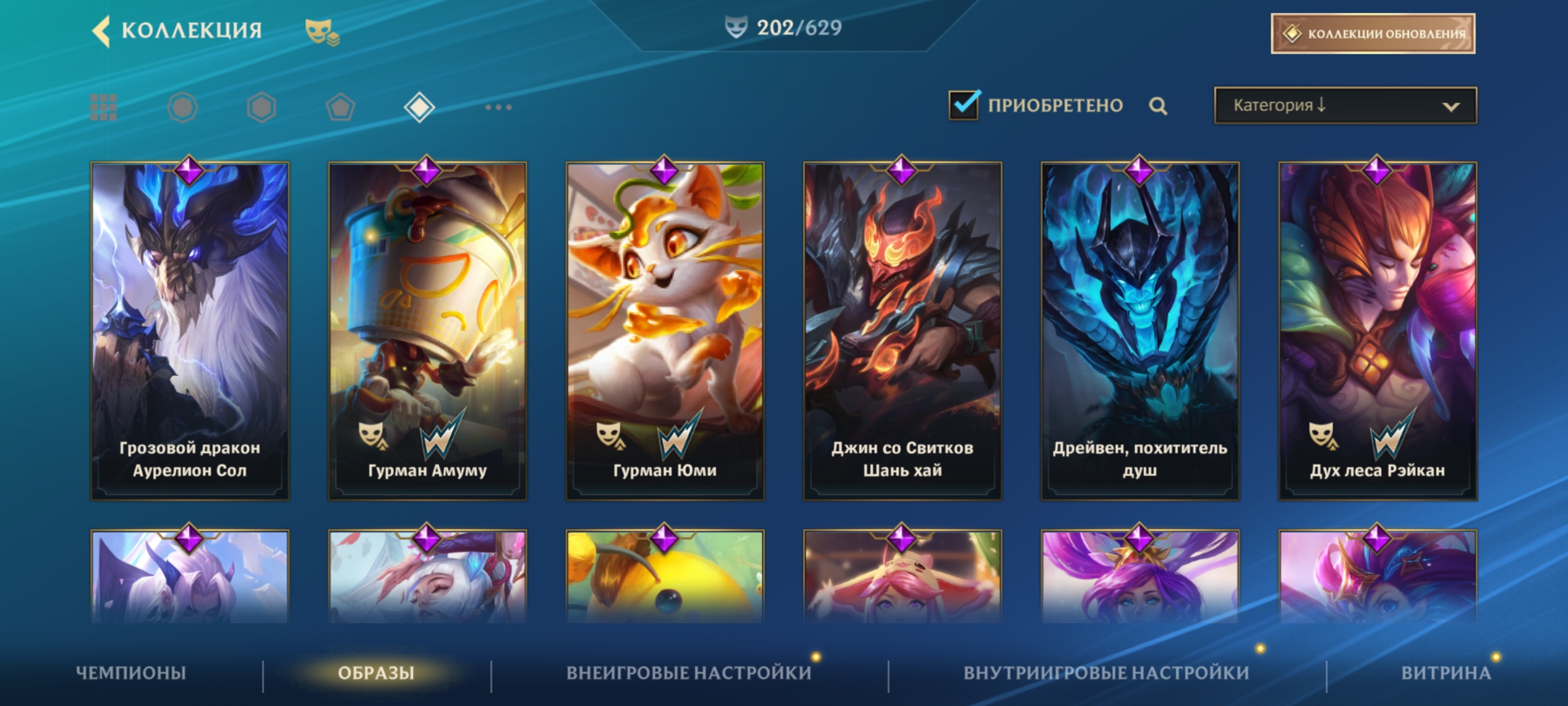Open skin search magnifier icon
Screen dimensions: 1568x706
[1158, 106]
